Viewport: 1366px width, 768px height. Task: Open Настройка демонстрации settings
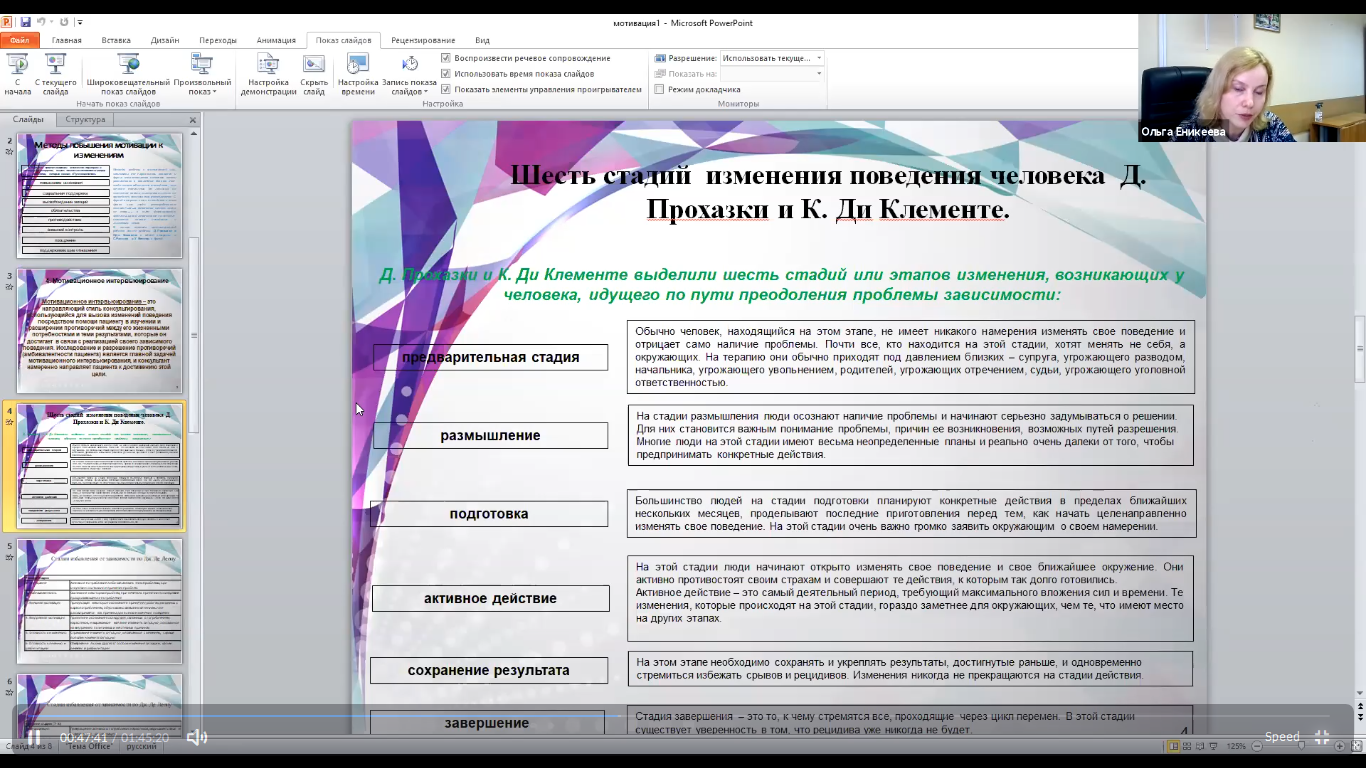[x=268, y=74]
